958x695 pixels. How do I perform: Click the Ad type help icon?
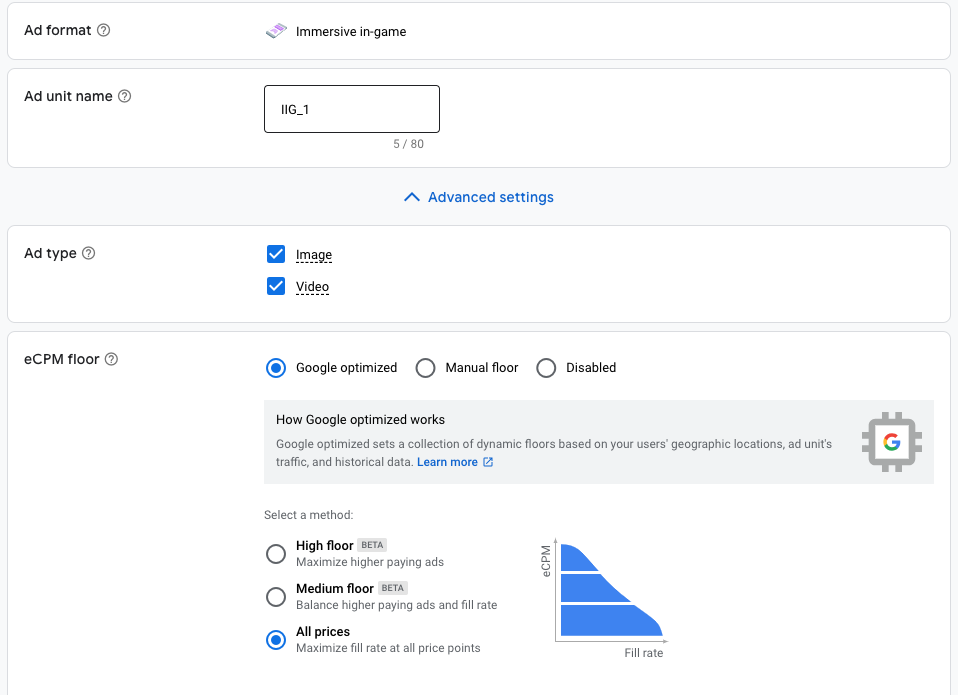point(89,254)
